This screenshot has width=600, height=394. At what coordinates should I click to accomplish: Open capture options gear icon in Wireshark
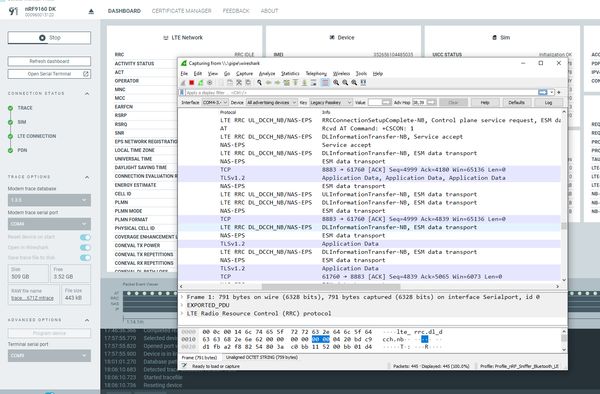pos(210,83)
